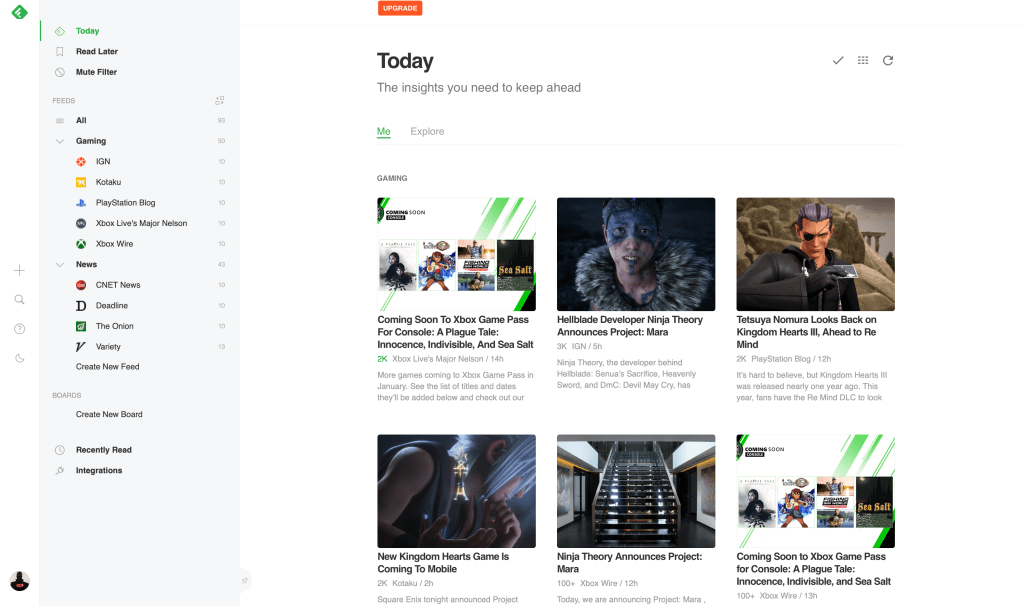
Task: Click the mark all as read checkmark
Action: pos(838,61)
